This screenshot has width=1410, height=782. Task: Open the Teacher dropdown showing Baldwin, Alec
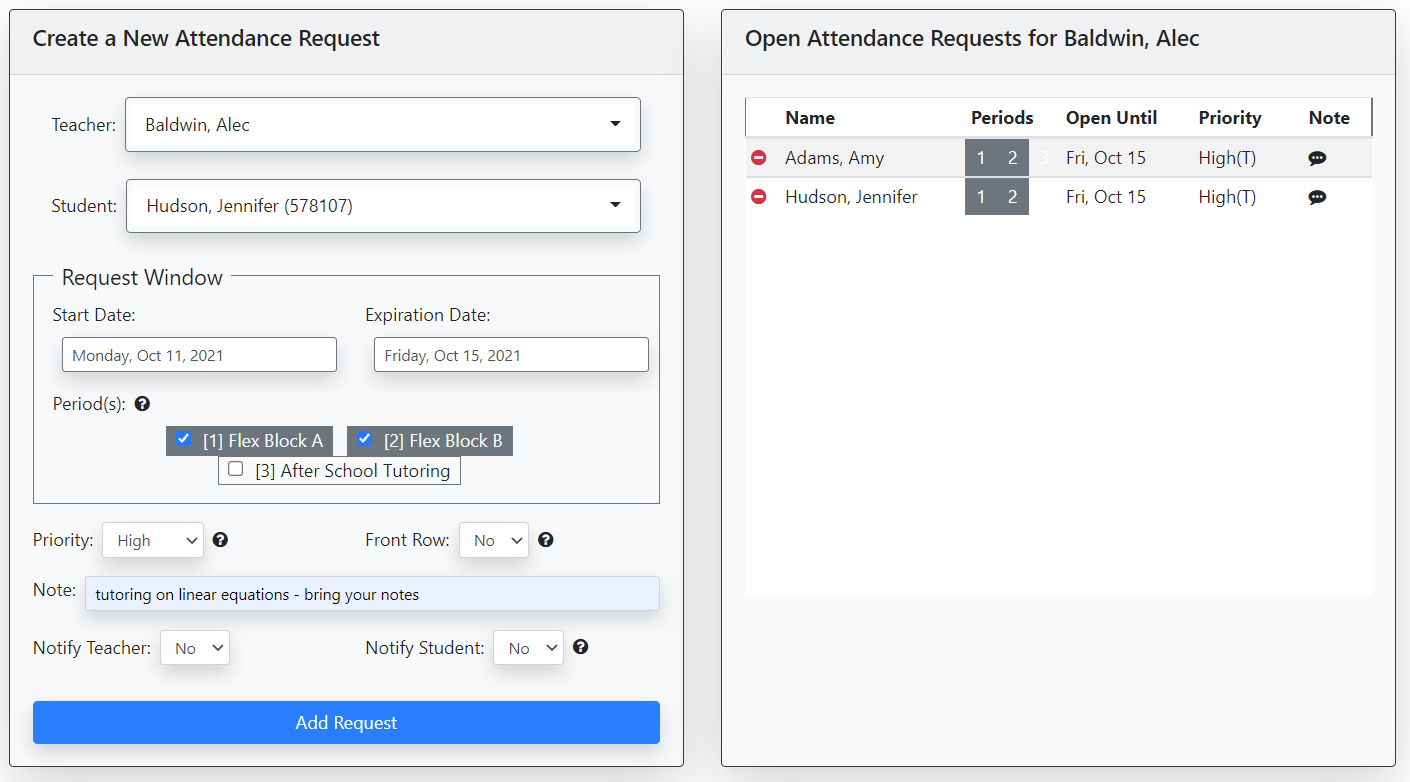click(383, 124)
